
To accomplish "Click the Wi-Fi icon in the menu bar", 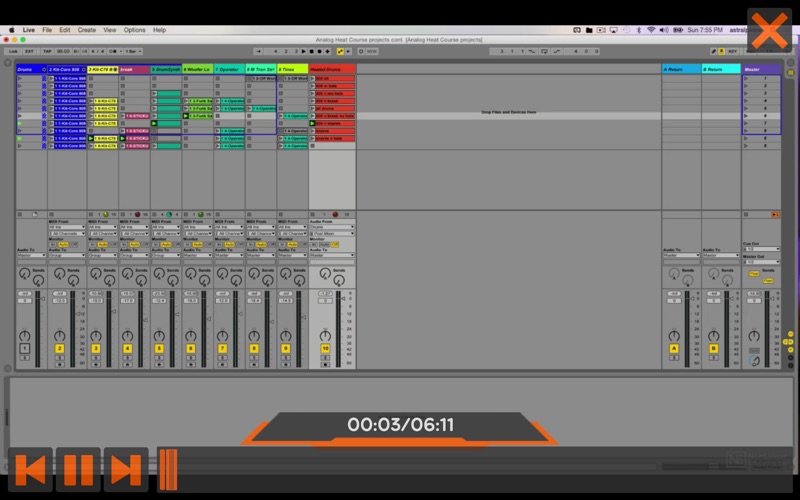I will [651, 30].
